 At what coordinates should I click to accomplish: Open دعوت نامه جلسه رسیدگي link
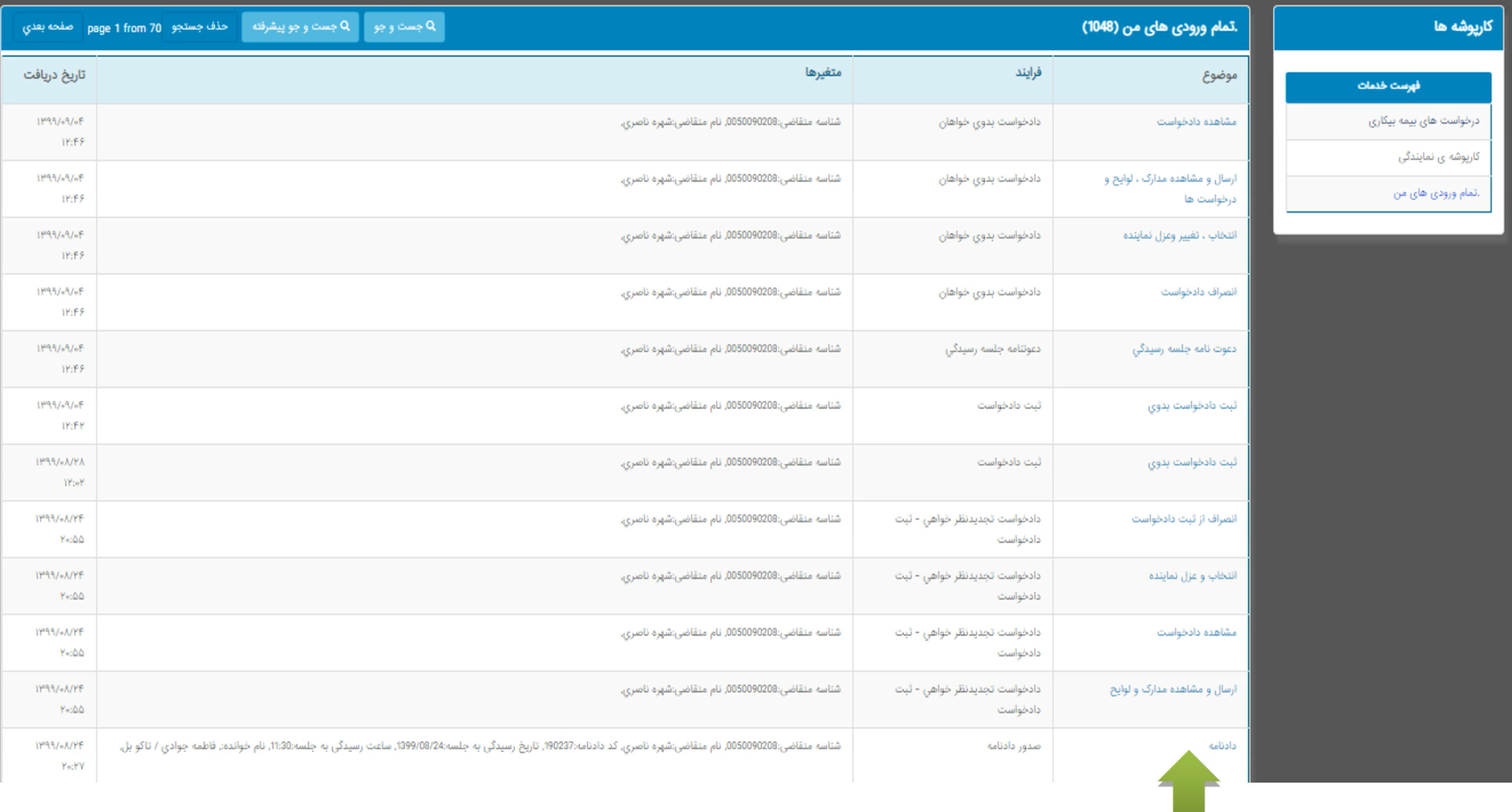pyautogui.click(x=1184, y=349)
